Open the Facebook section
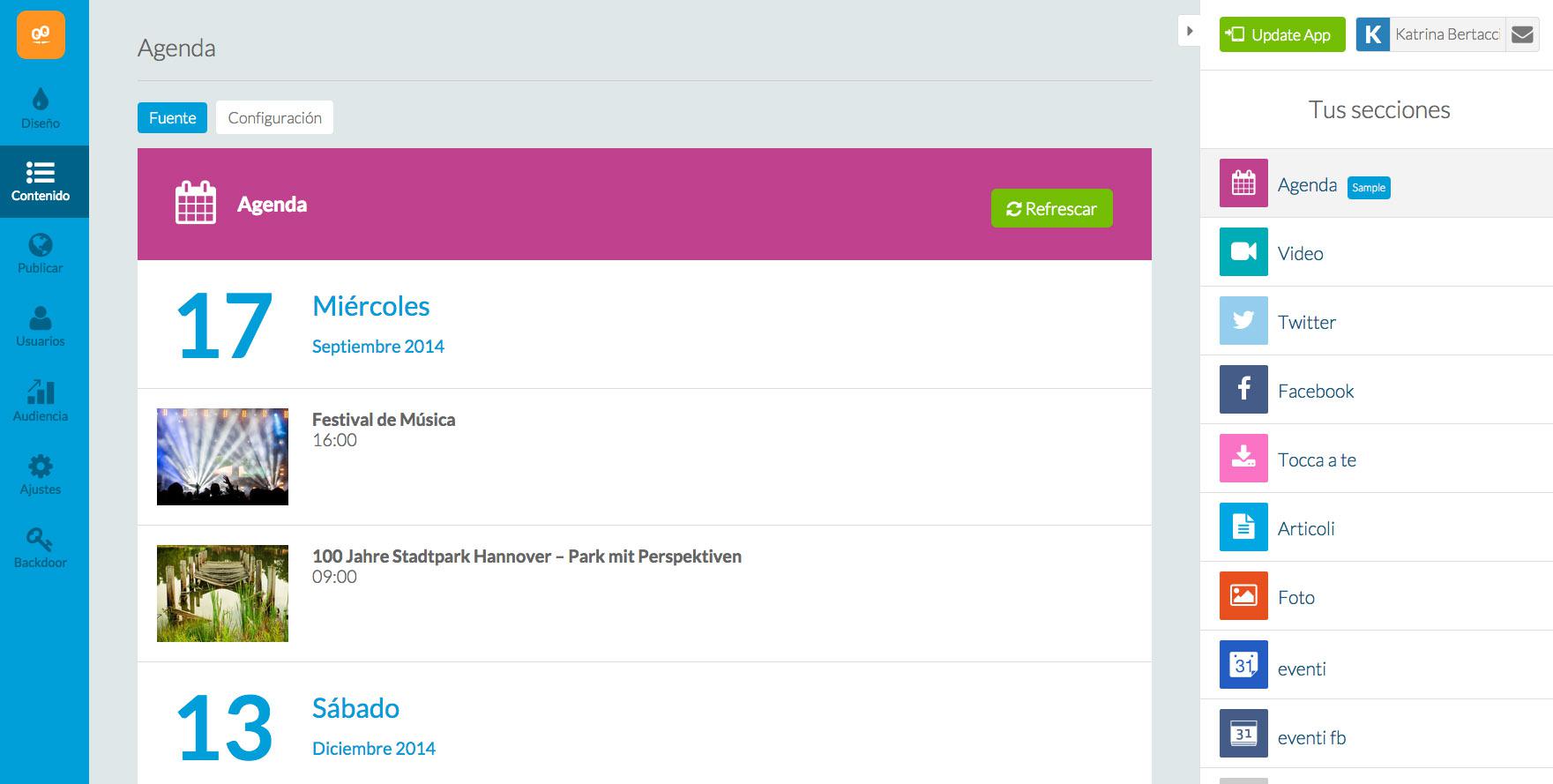1553x784 pixels. (1315, 391)
